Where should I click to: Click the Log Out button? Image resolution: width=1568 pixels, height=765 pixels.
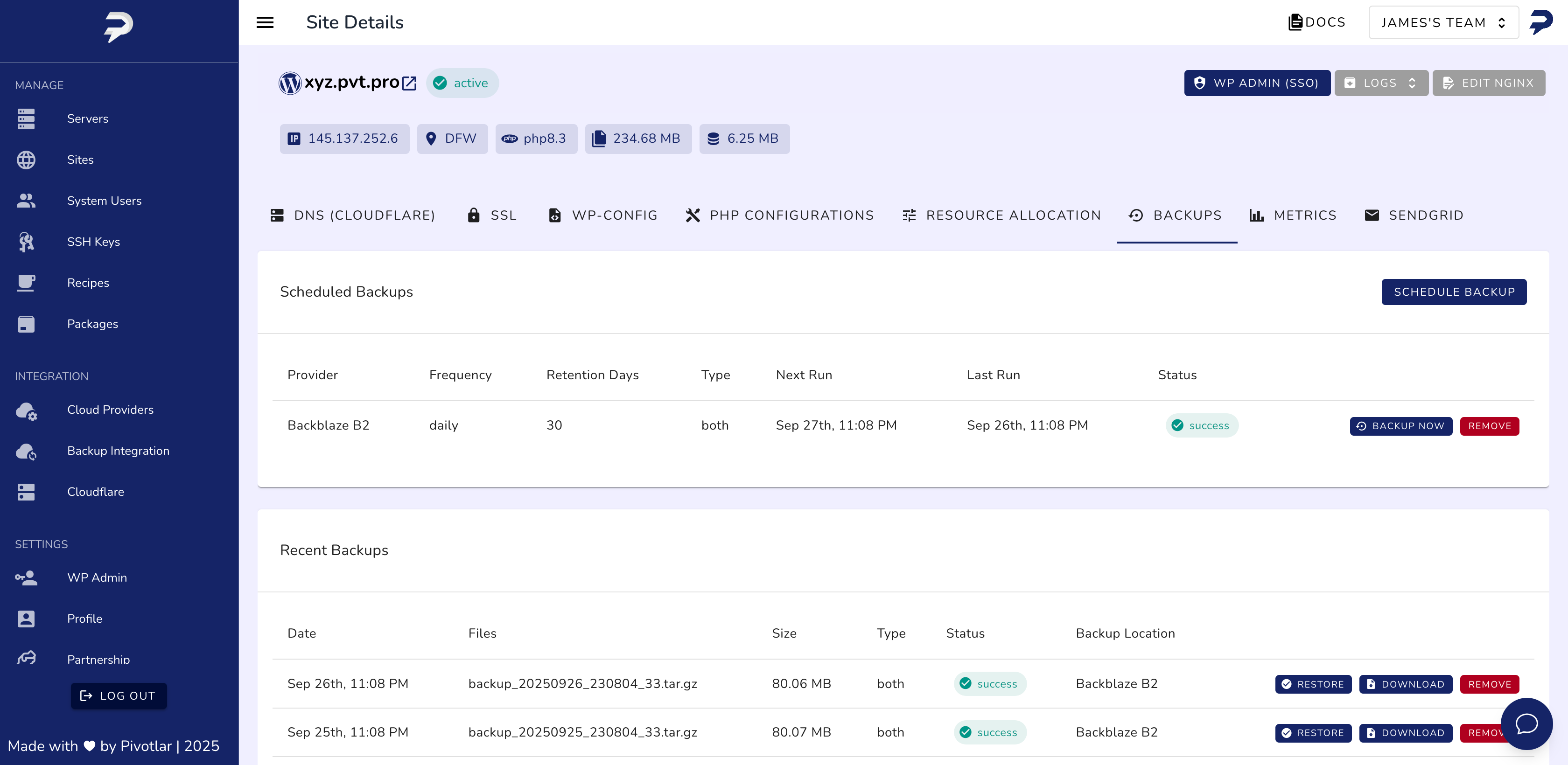[119, 695]
